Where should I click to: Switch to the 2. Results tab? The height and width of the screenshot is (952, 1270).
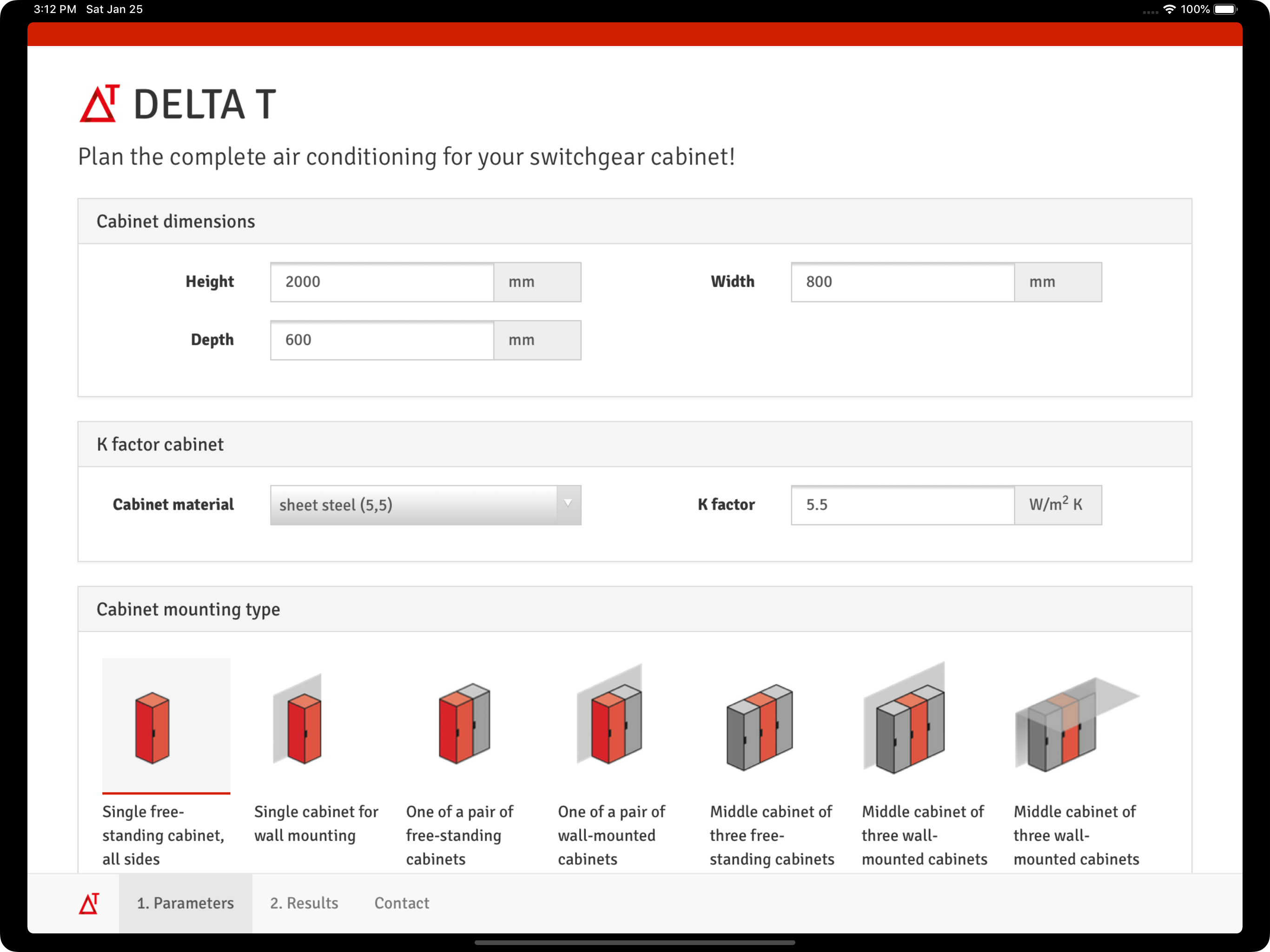click(304, 903)
